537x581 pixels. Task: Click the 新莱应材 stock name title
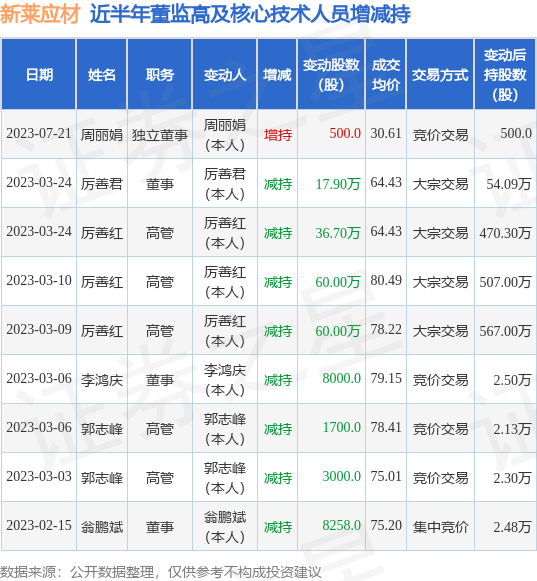point(40,14)
